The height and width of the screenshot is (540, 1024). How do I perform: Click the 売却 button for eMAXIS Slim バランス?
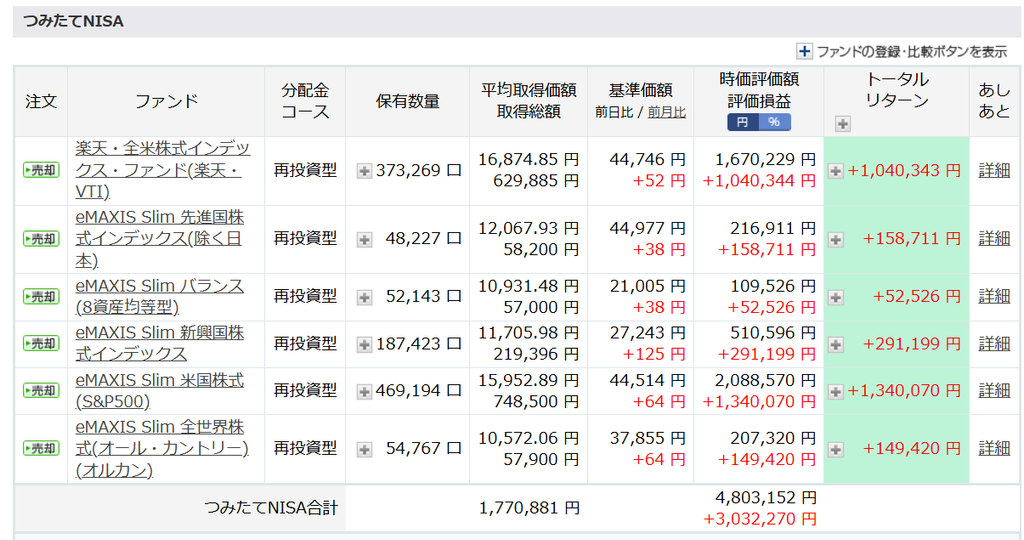(x=41, y=296)
